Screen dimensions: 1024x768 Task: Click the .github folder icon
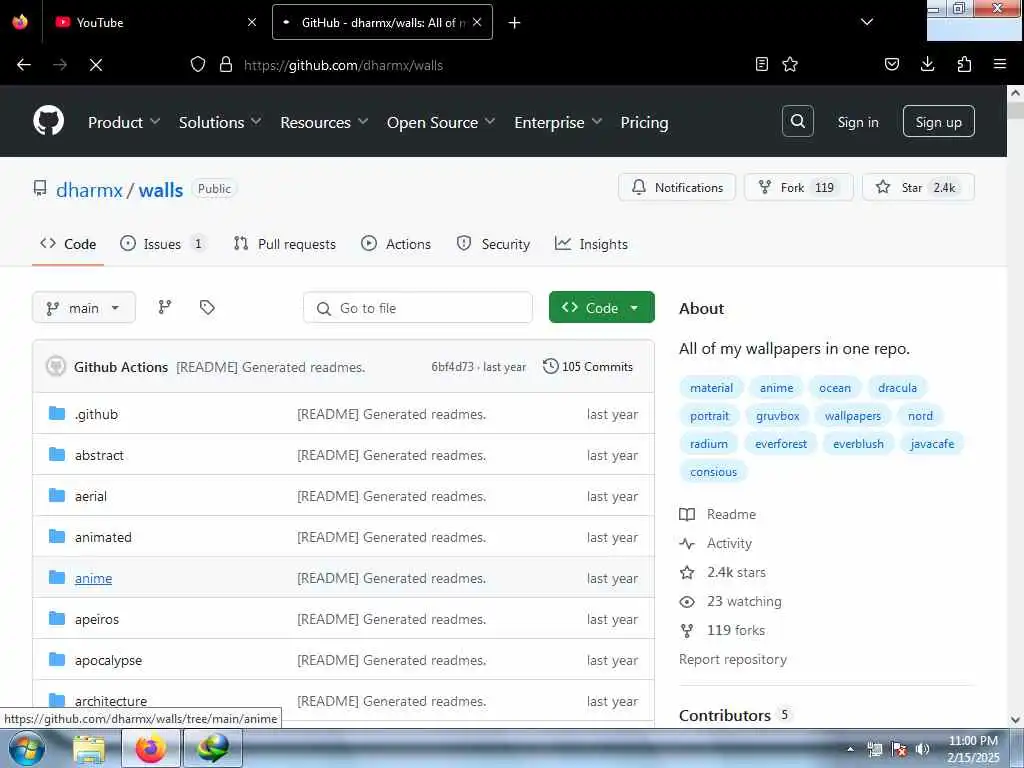coord(57,413)
